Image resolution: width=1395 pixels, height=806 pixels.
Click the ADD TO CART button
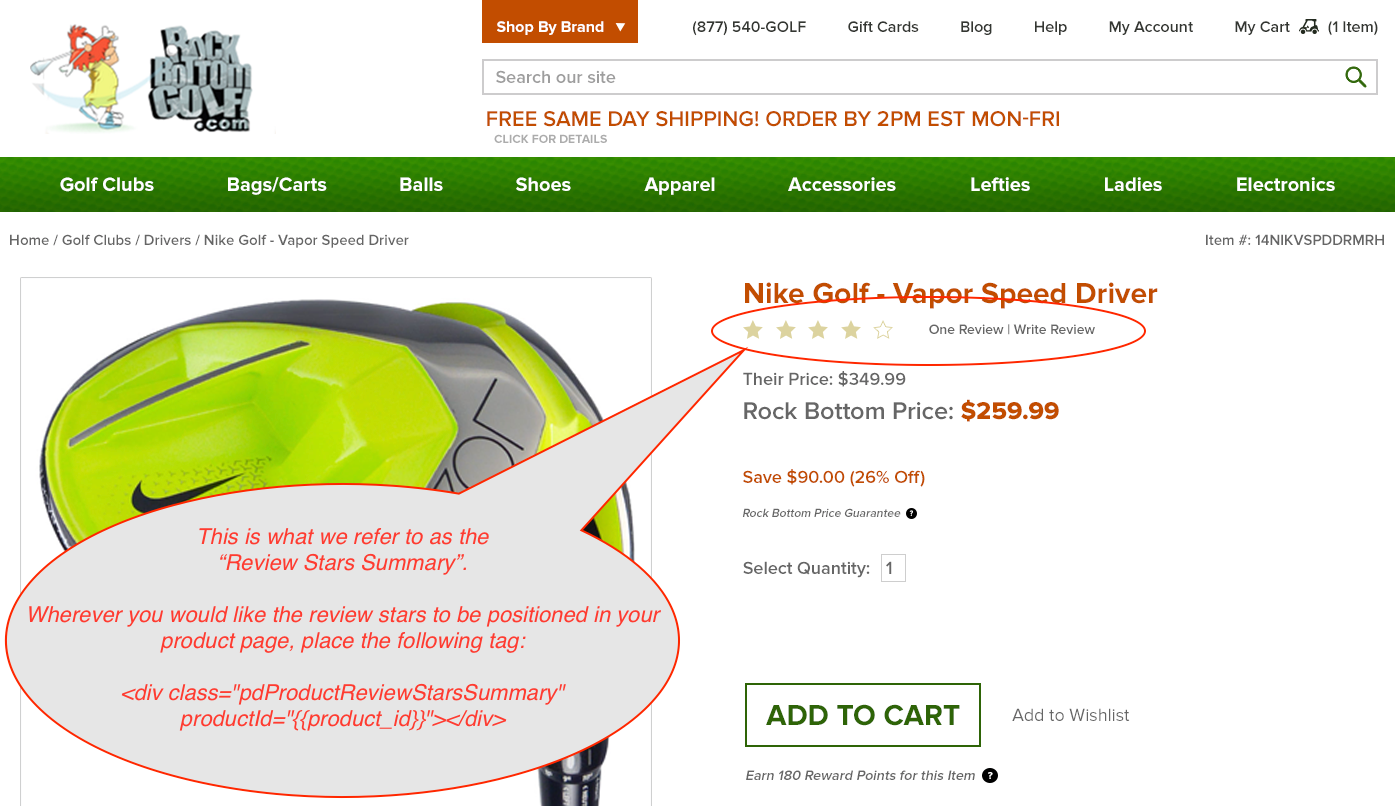[x=863, y=715]
